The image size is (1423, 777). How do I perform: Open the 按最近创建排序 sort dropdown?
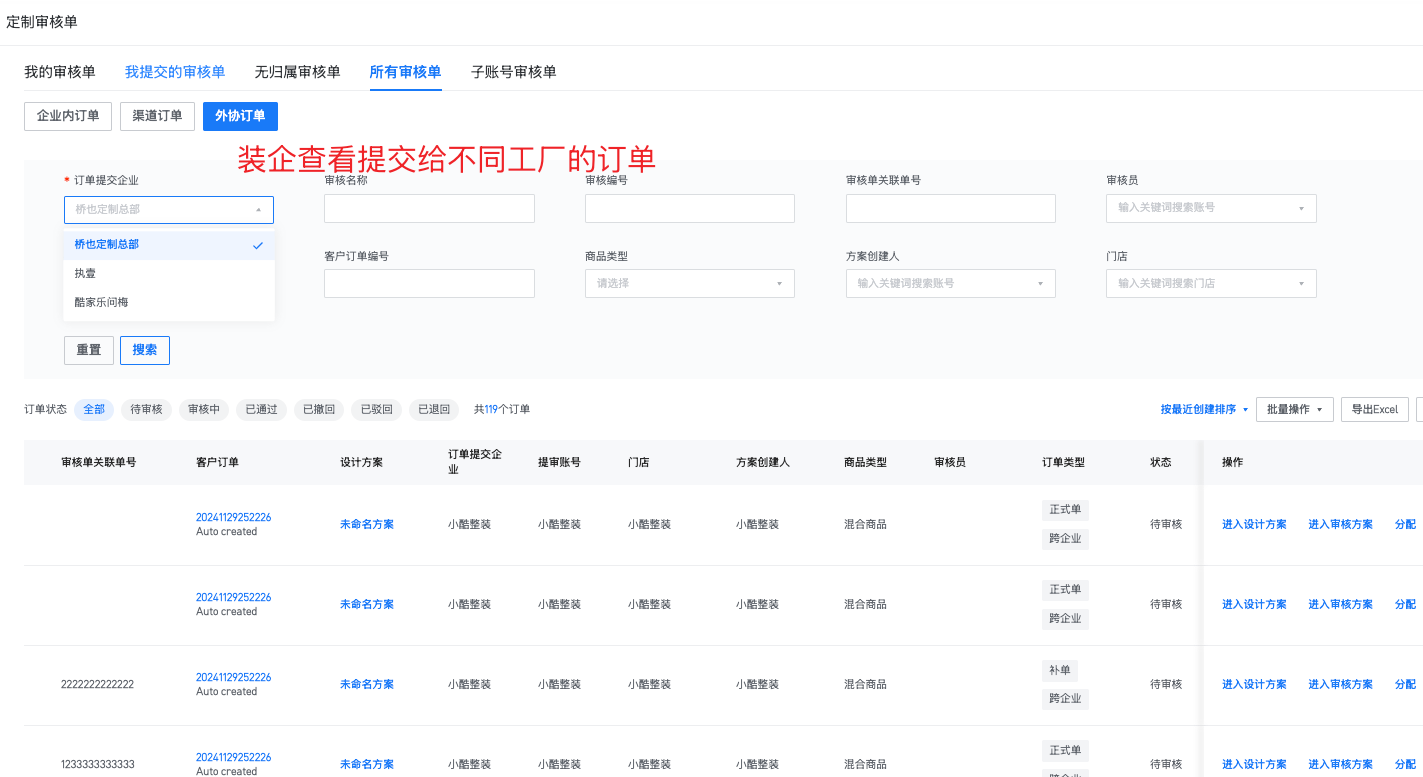pos(1204,410)
